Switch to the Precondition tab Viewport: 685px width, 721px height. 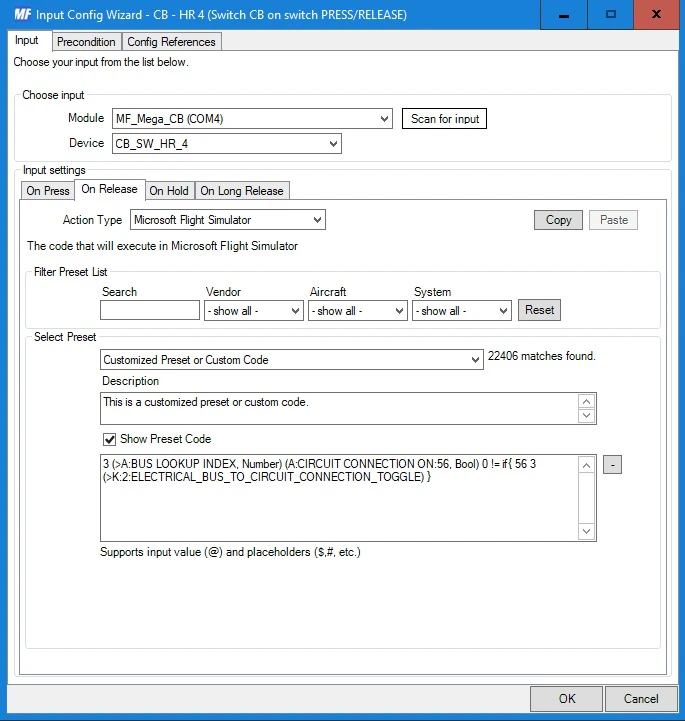click(86, 42)
